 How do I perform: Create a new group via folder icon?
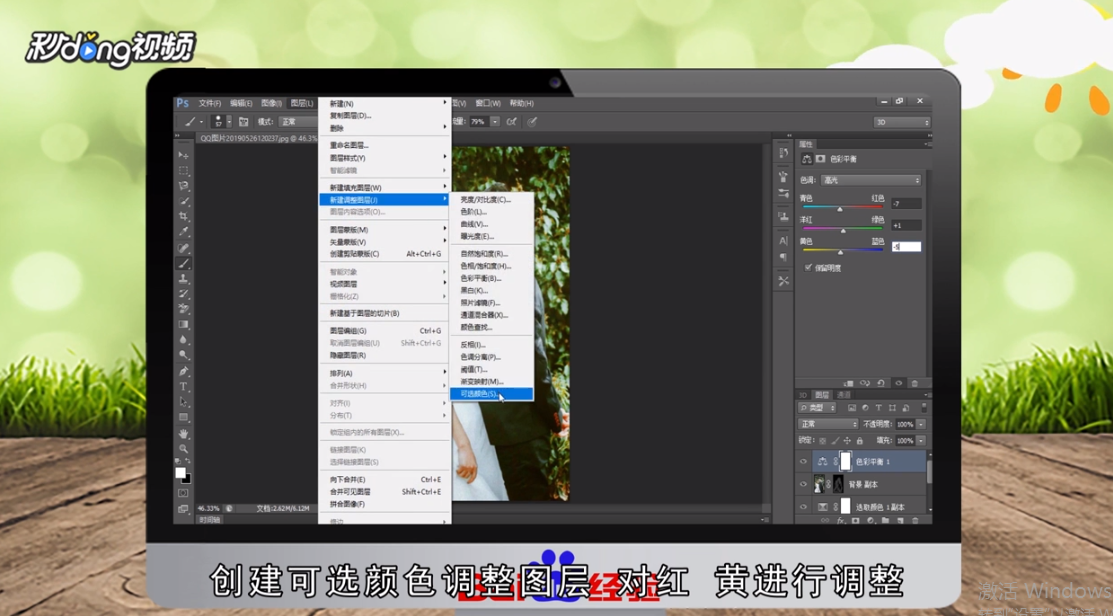(885, 520)
